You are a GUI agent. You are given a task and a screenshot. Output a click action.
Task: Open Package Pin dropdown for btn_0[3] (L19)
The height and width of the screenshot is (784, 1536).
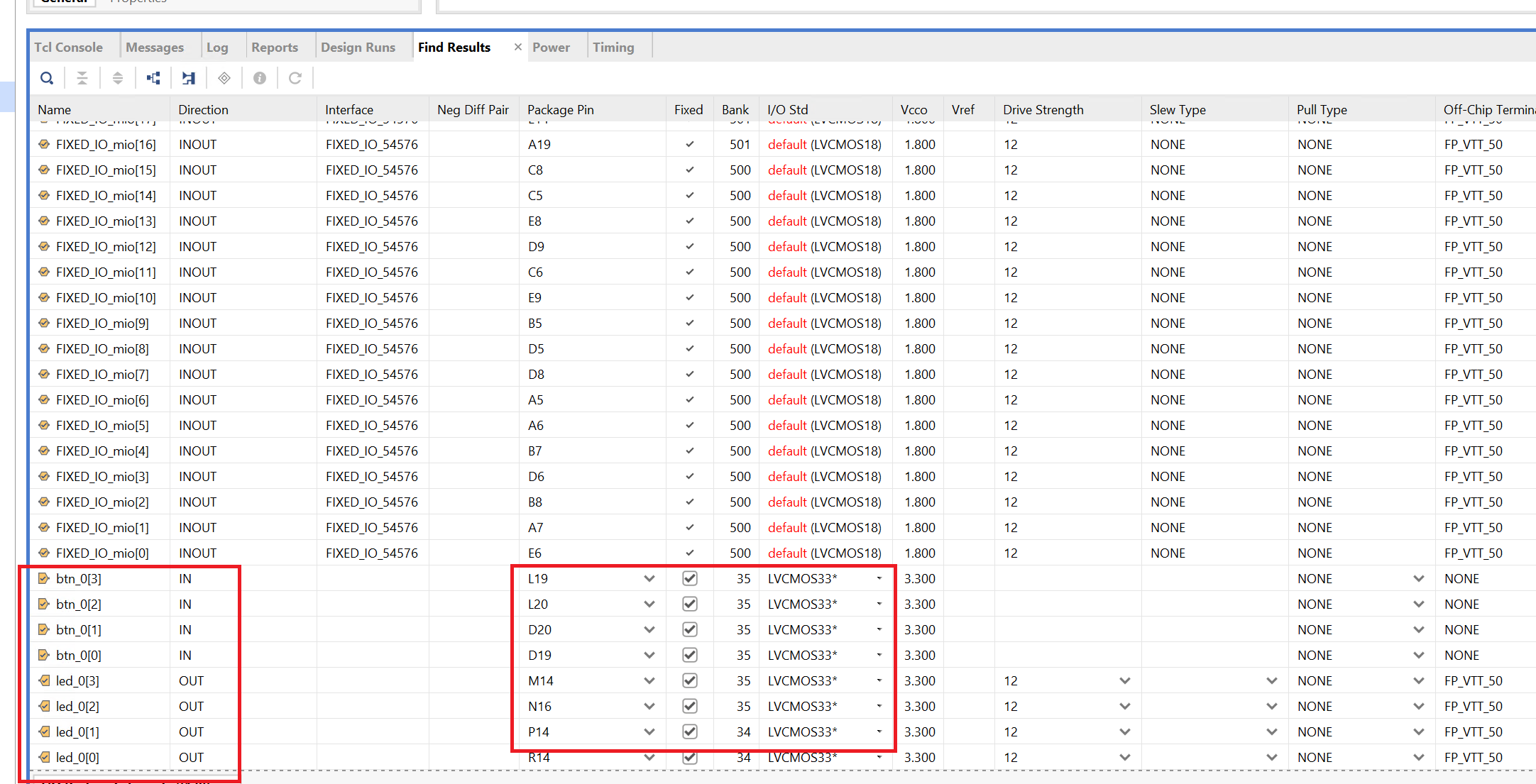coord(649,578)
